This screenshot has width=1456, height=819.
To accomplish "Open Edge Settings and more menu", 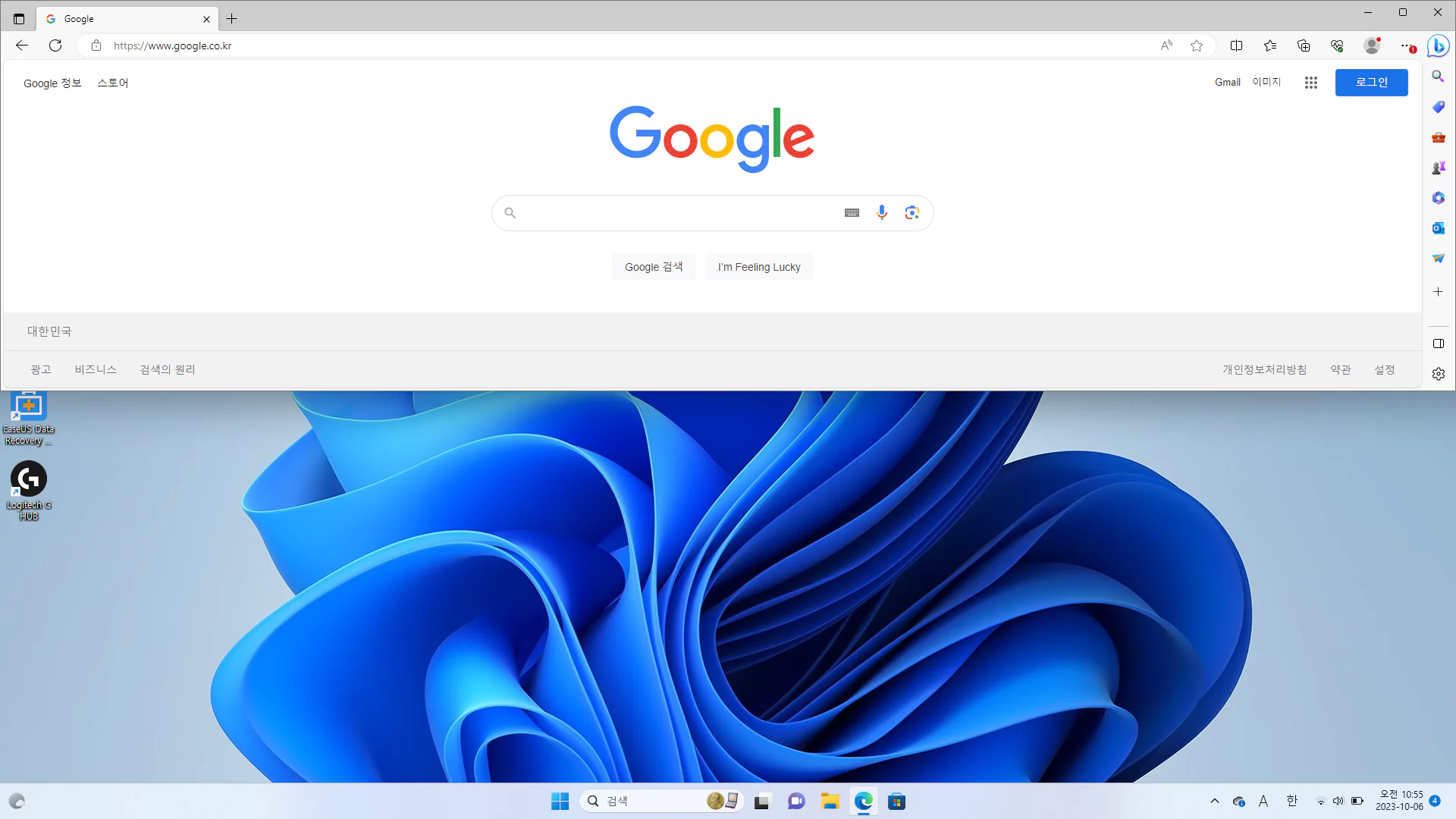I will pyautogui.click(x=1407, y=45).
